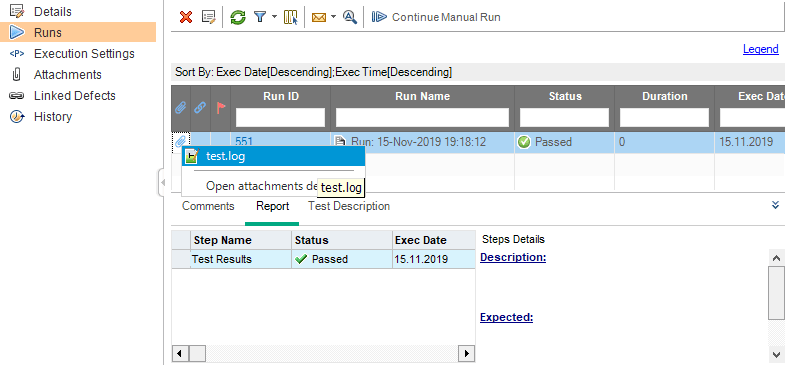
Task: Click the red X delete run icon
Action: 186,18
